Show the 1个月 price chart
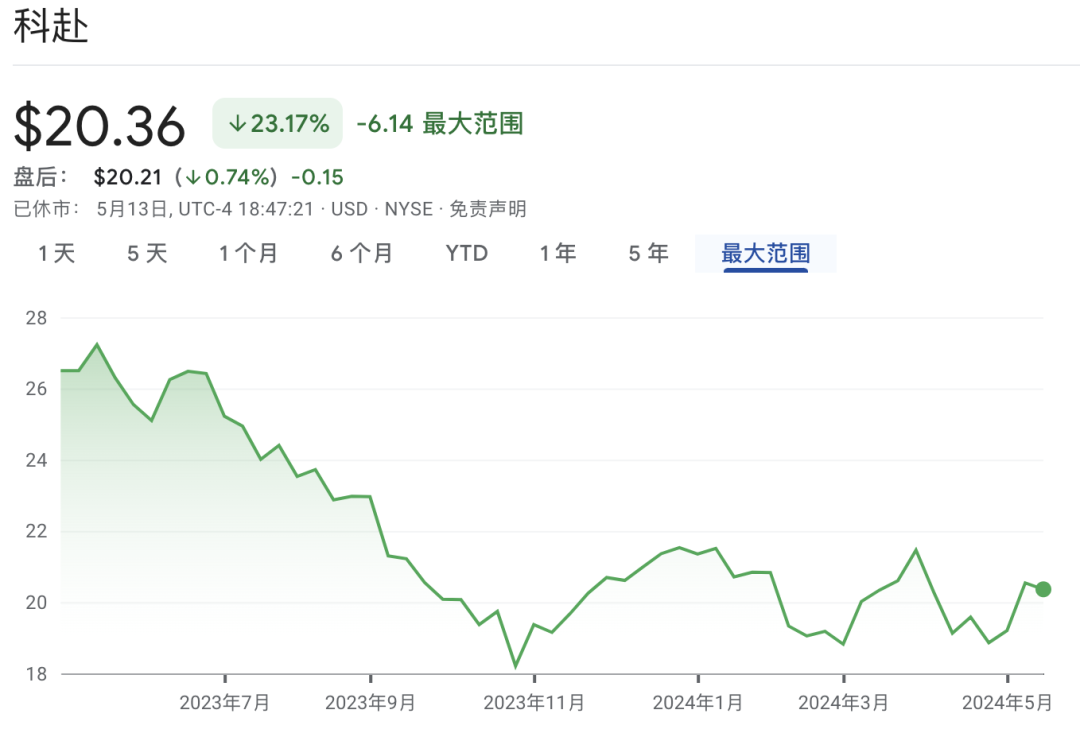The width and height of the screenshot is (1080, 733). pos(249,254)
